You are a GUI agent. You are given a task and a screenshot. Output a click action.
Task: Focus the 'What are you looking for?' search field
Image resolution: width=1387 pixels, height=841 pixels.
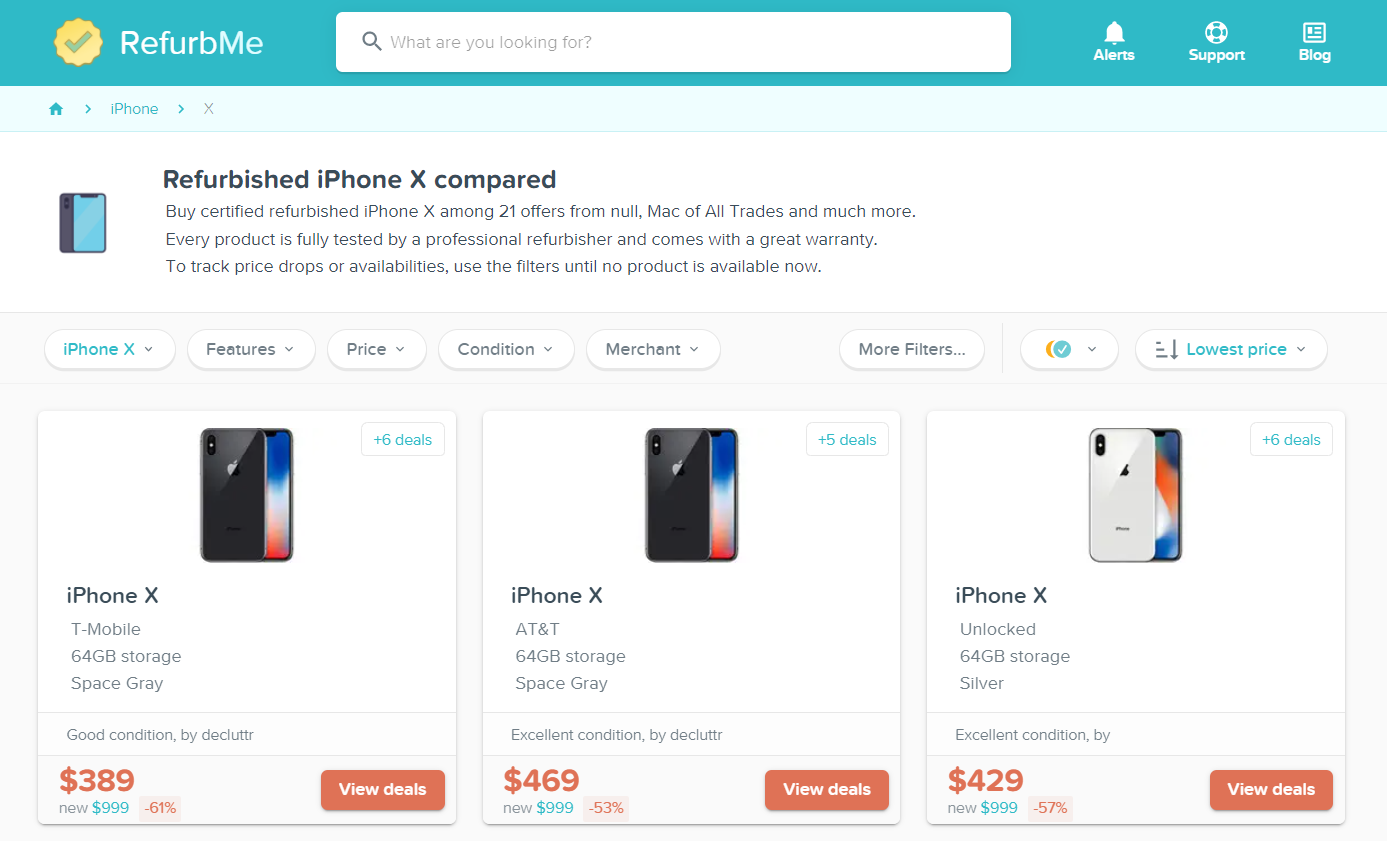pyautogui.click(x=690, y=42)
